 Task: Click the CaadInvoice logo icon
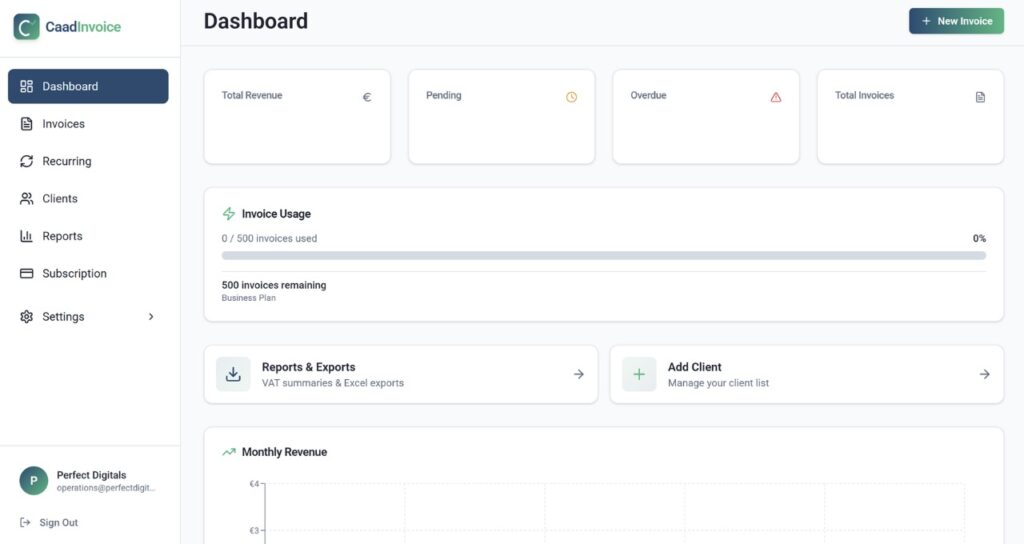click(x=27, y=27)
